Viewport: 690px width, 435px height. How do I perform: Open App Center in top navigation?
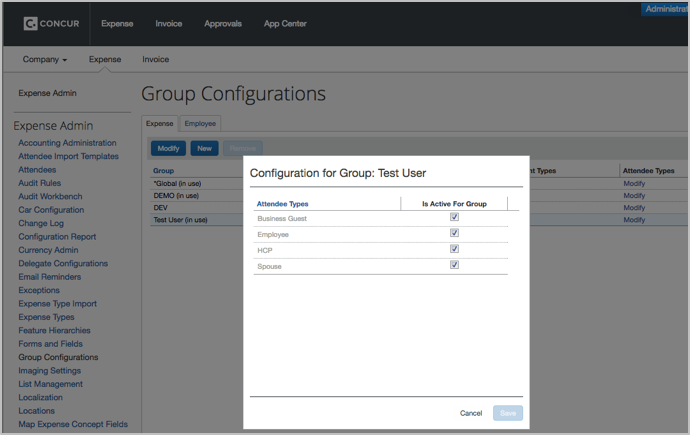[285, 23]
